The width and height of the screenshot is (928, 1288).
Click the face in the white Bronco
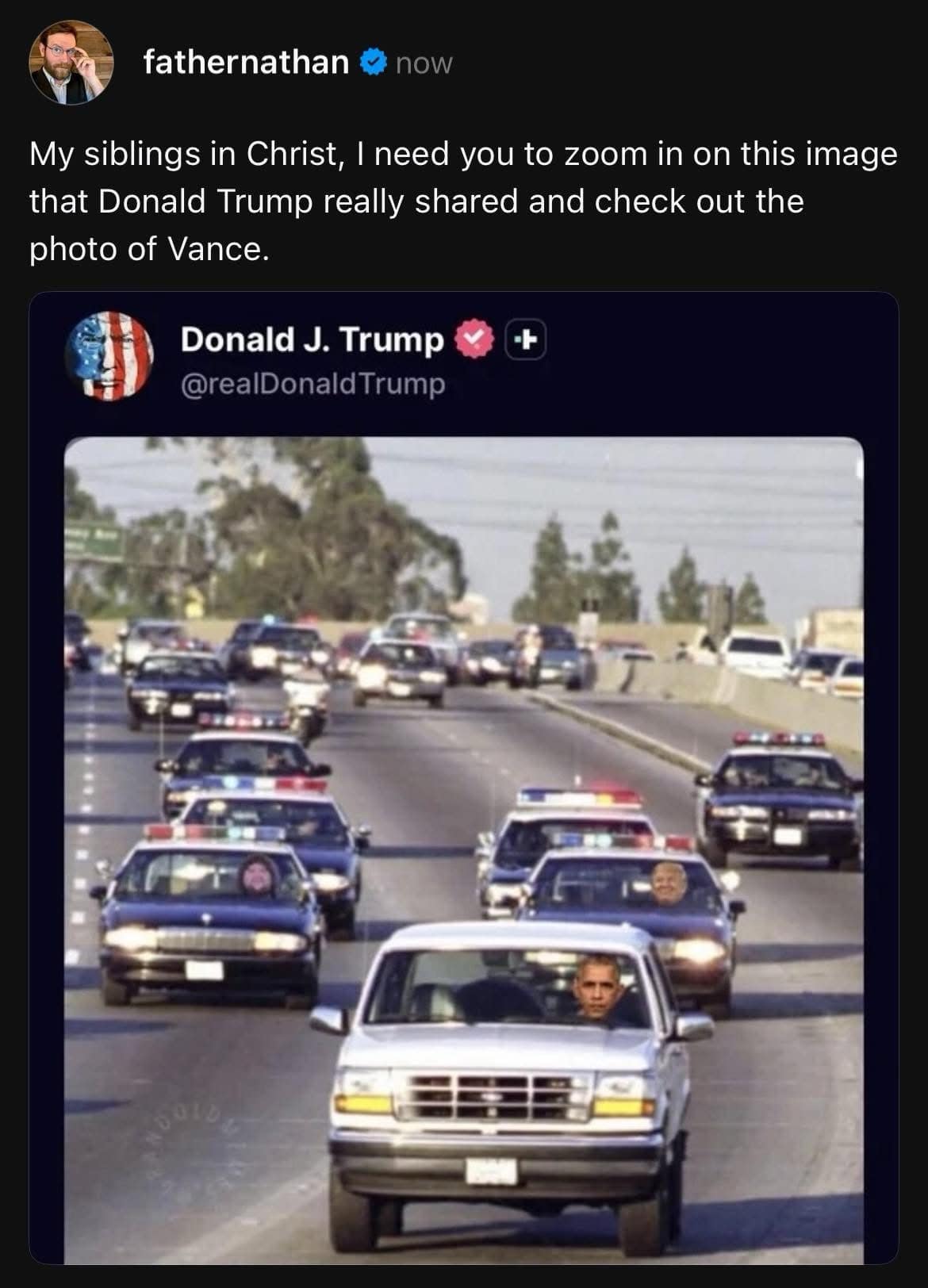(596, 987)
